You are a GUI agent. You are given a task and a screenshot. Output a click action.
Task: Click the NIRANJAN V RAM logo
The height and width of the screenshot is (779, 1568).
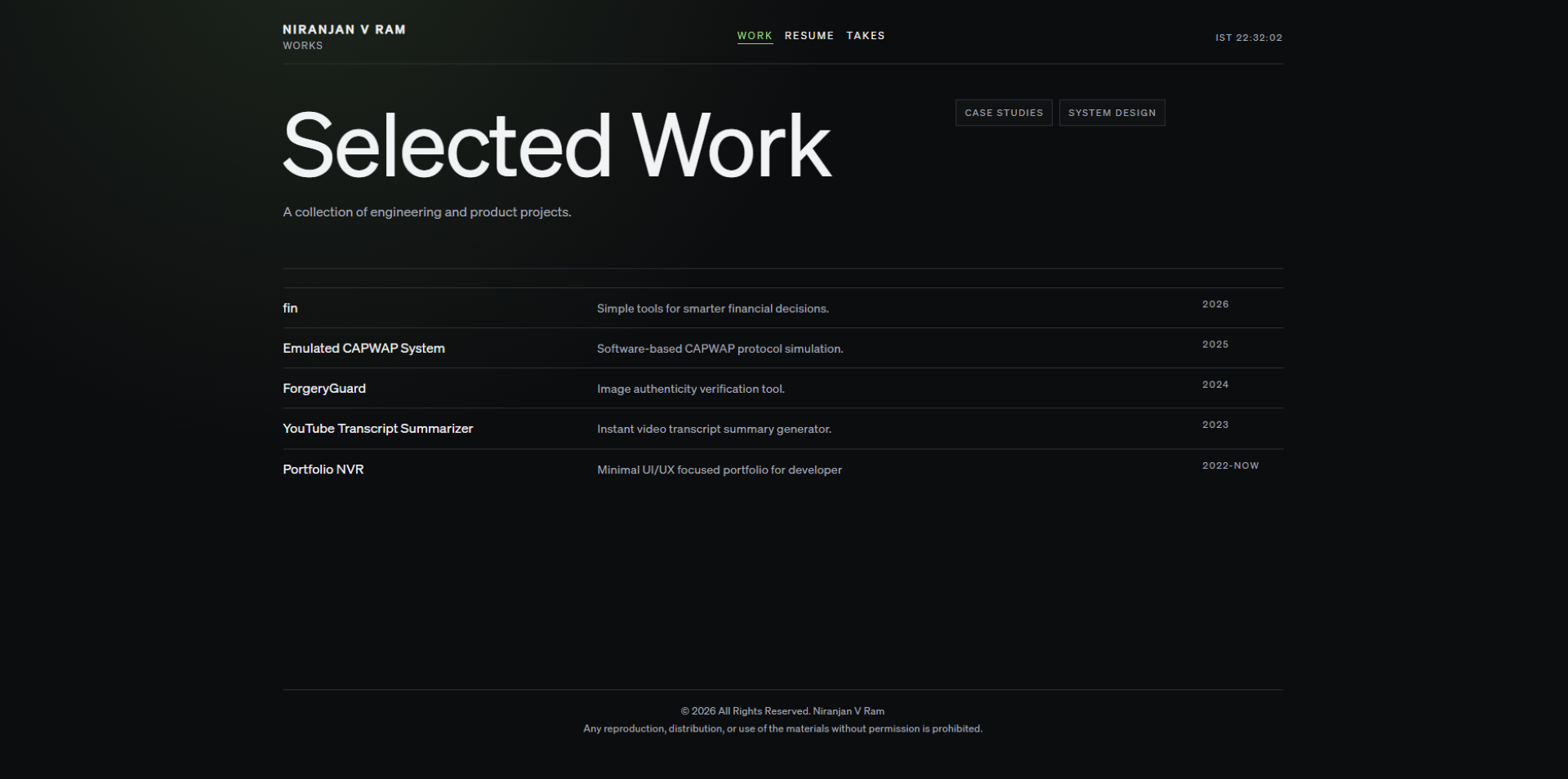point(344,29)
